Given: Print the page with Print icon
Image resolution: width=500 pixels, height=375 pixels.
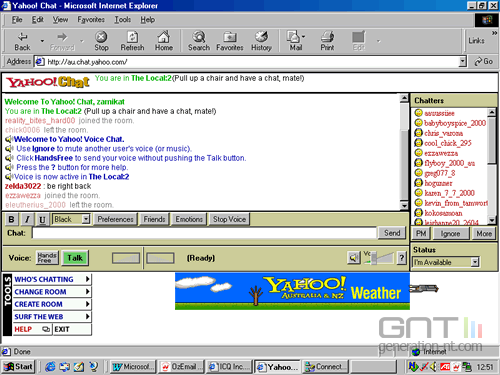Looking at the screenshot, I should tap(327, 41).
